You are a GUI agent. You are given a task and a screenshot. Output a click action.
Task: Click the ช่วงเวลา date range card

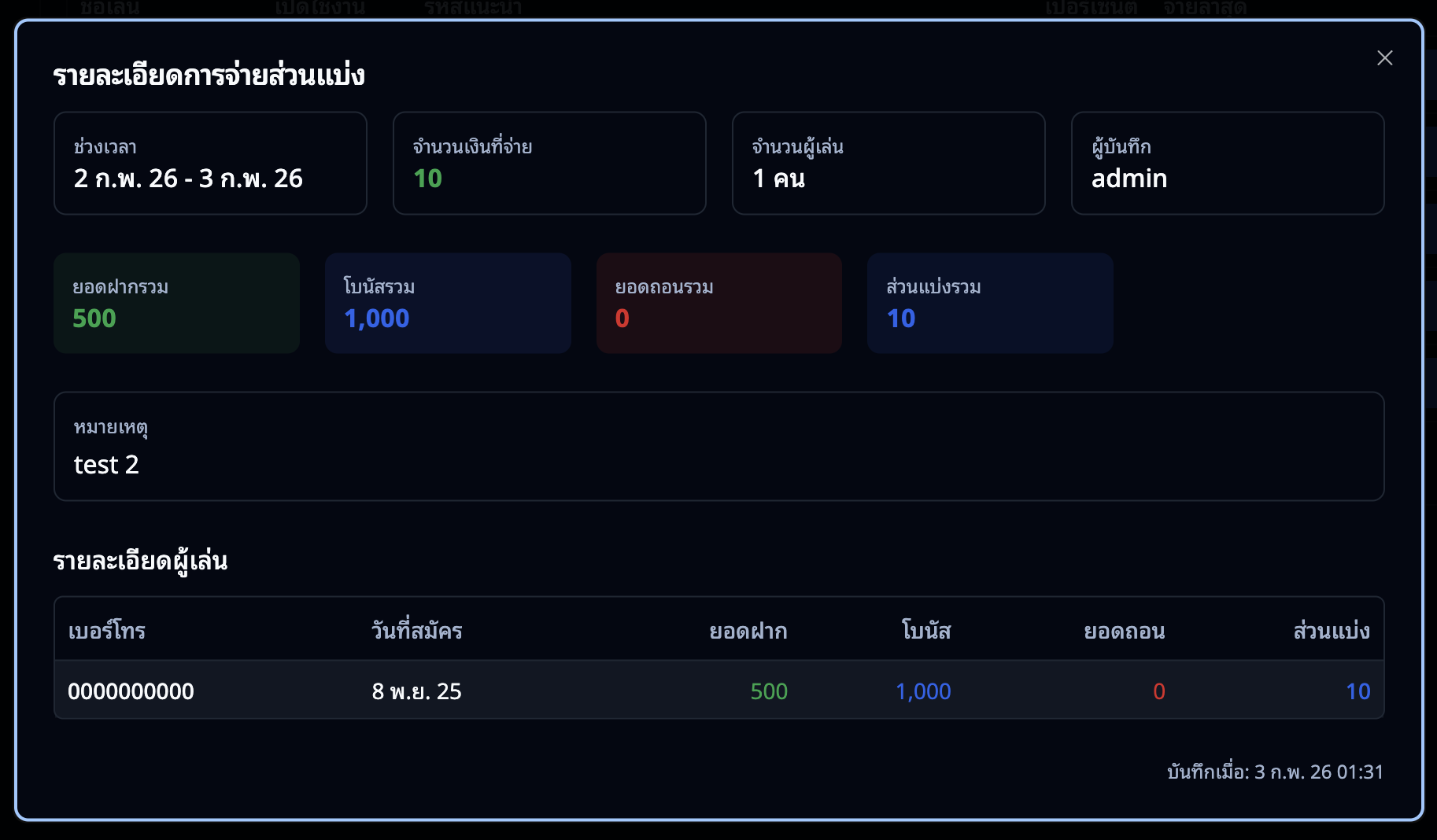210,164
